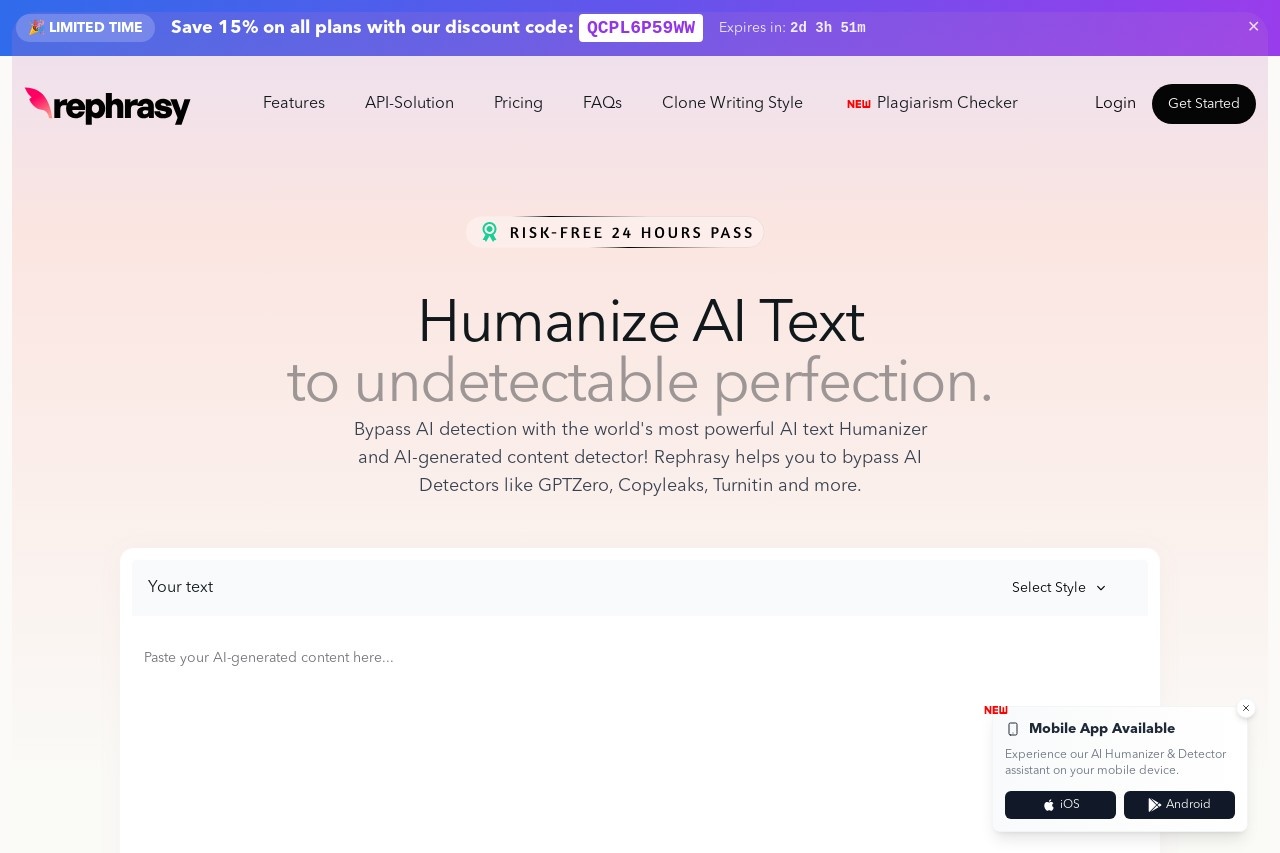Click the party popper Limited Time badge

click(85, 28)
